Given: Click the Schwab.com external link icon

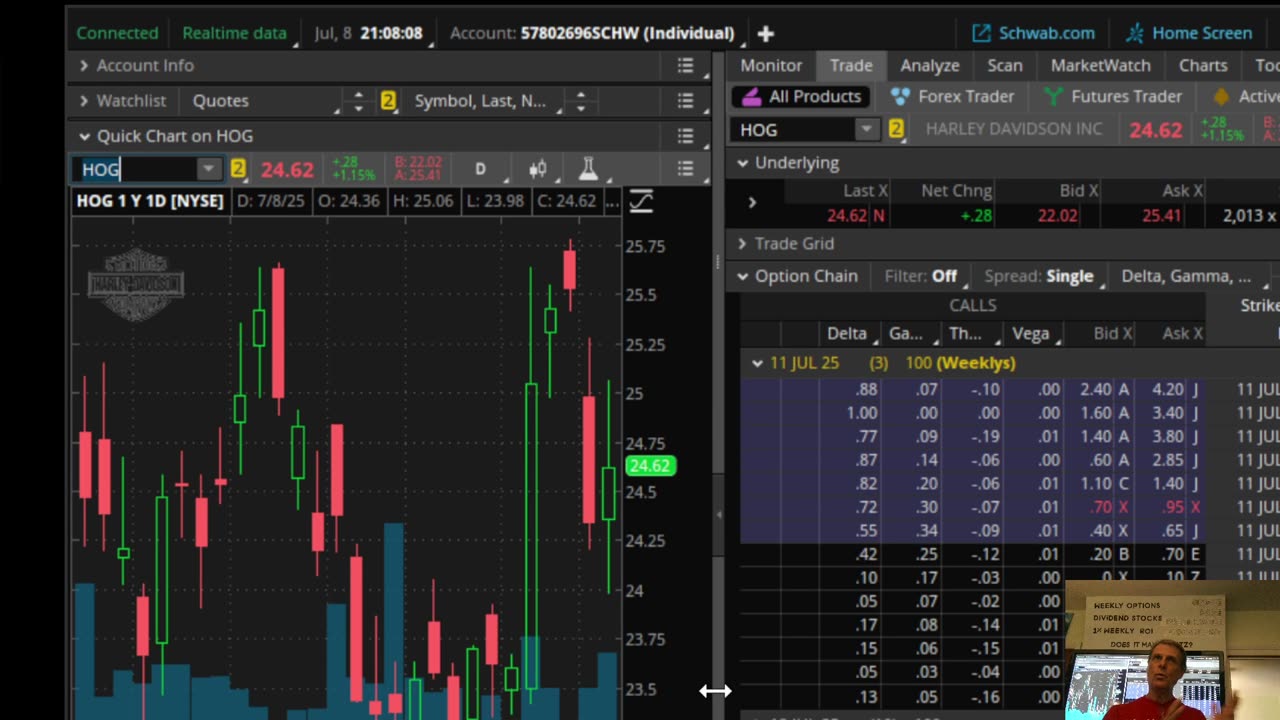Looking at the screenshot, I should pyautogui.click(x=981, y=33).
